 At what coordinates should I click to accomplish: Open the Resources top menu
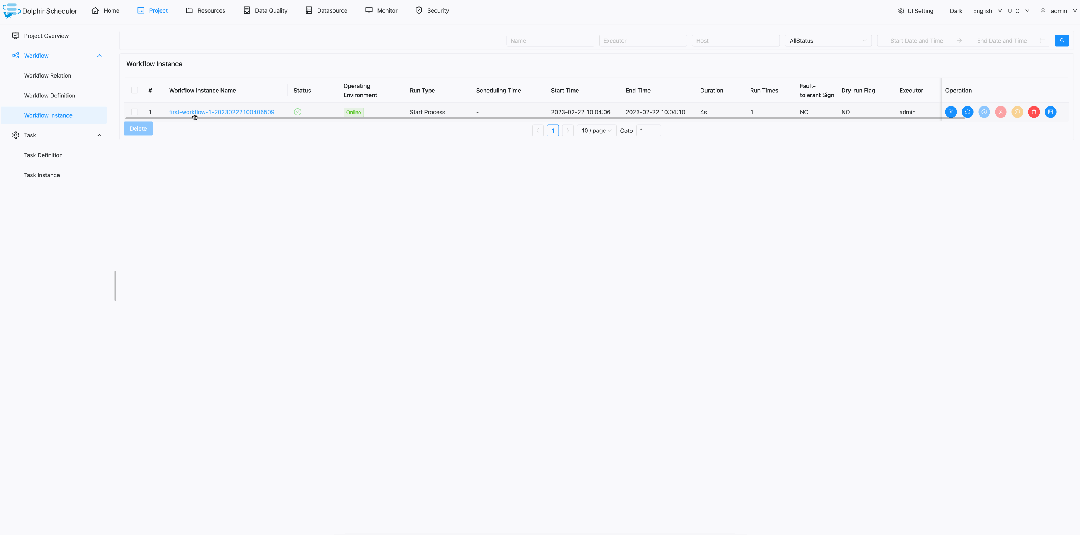[x=205, y=11]
